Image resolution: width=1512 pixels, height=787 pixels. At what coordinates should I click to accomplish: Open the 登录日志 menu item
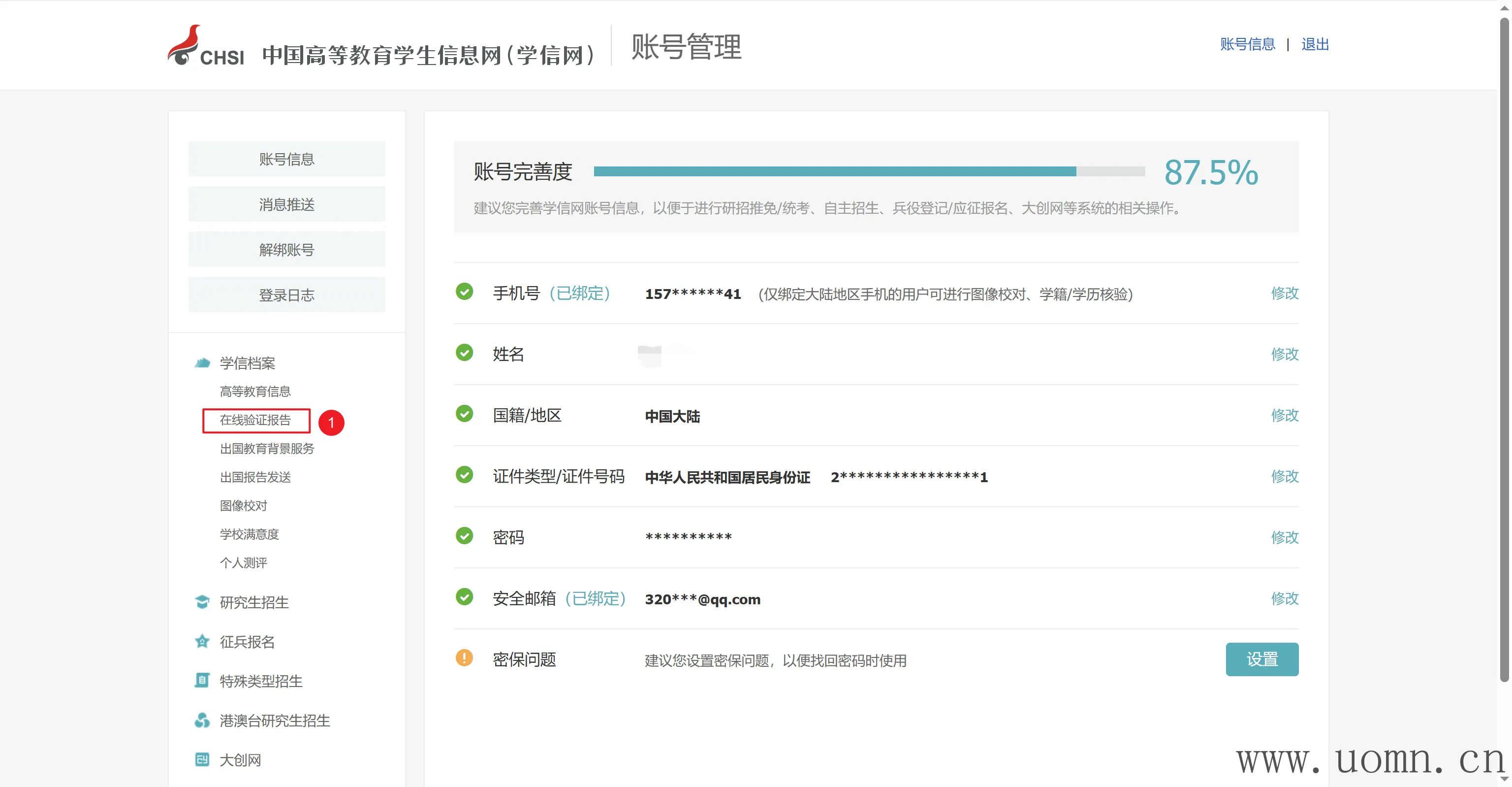coord(286,295)
